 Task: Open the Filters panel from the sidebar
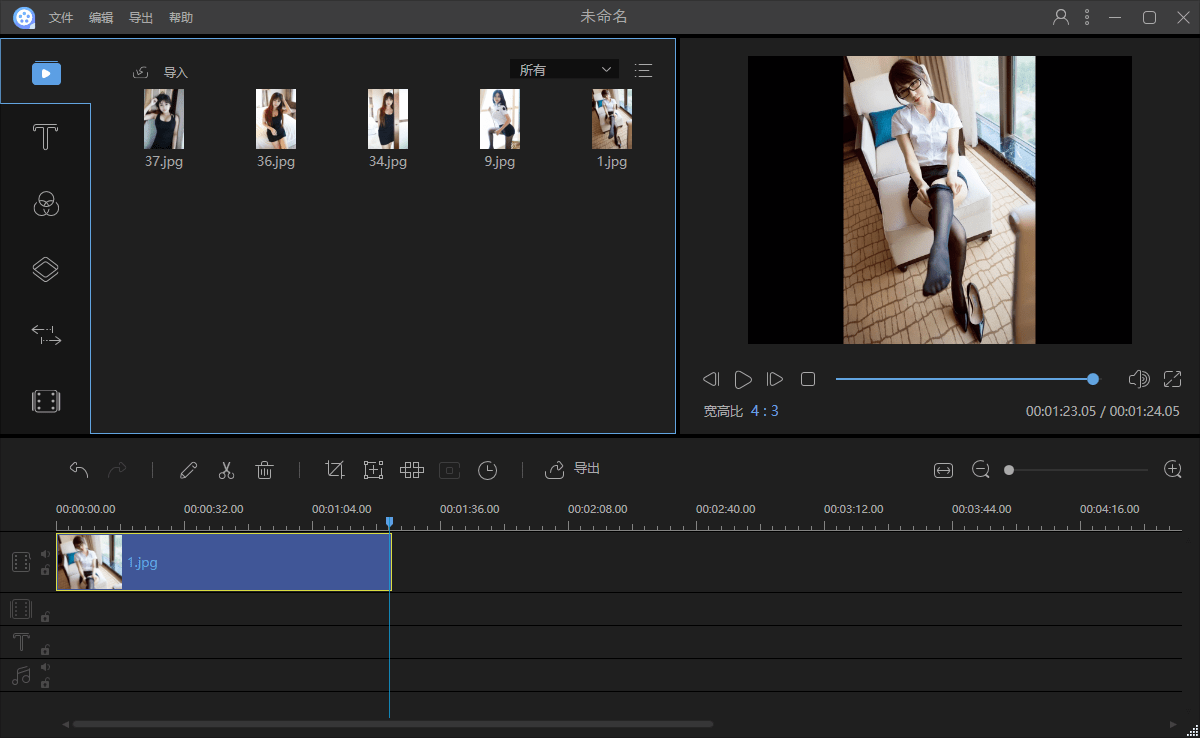coord(45,204)
